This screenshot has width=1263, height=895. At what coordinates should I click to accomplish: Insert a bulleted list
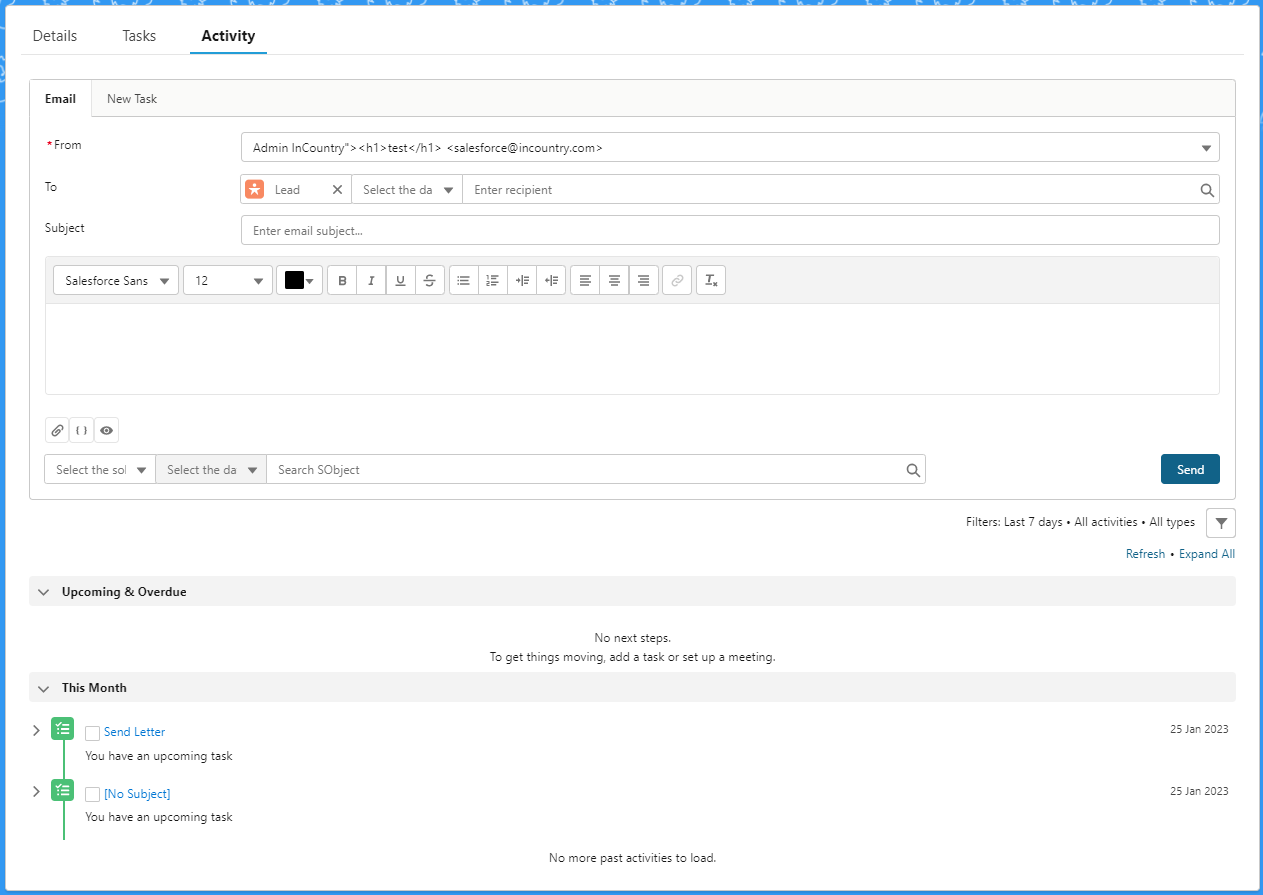pyautogui.click(x=463, y=280)
